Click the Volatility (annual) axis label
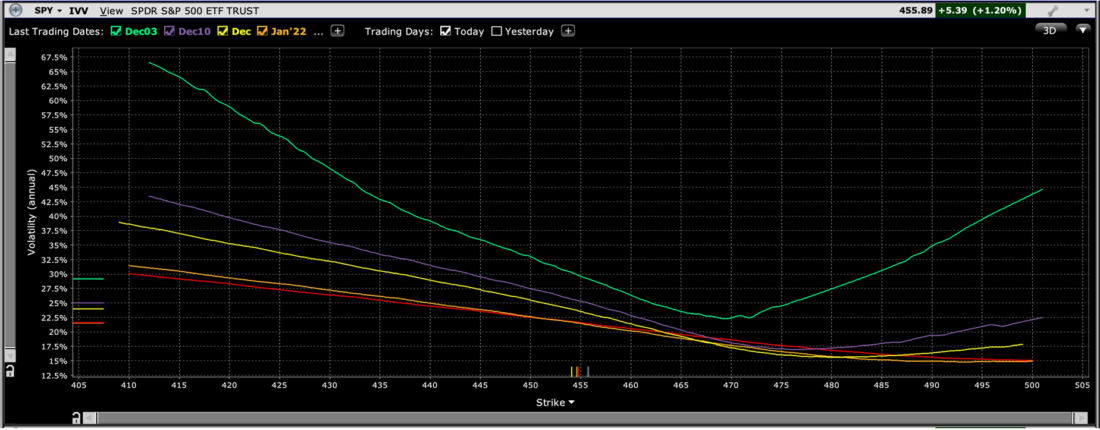This screenshot has height=430, width=1100. click(32, 215)
